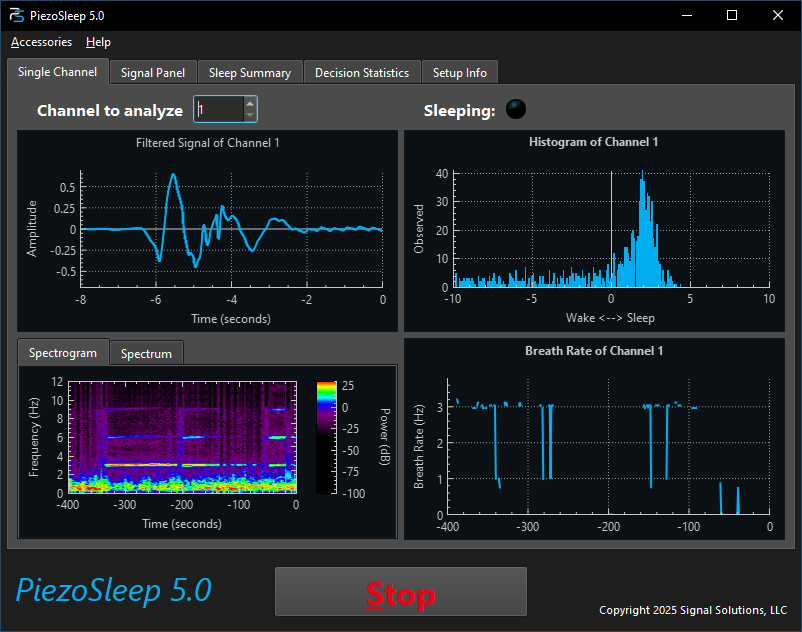Image resolution: width=802 pixels, height=632 pixels.
Task: Click the 'Sleeping:' label
Action: click(459, 110)
